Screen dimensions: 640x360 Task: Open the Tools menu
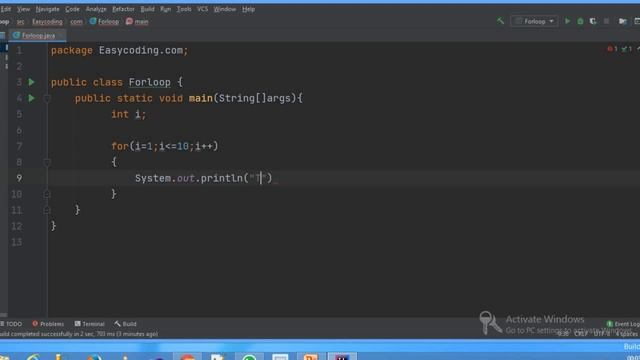click(184, 9)
